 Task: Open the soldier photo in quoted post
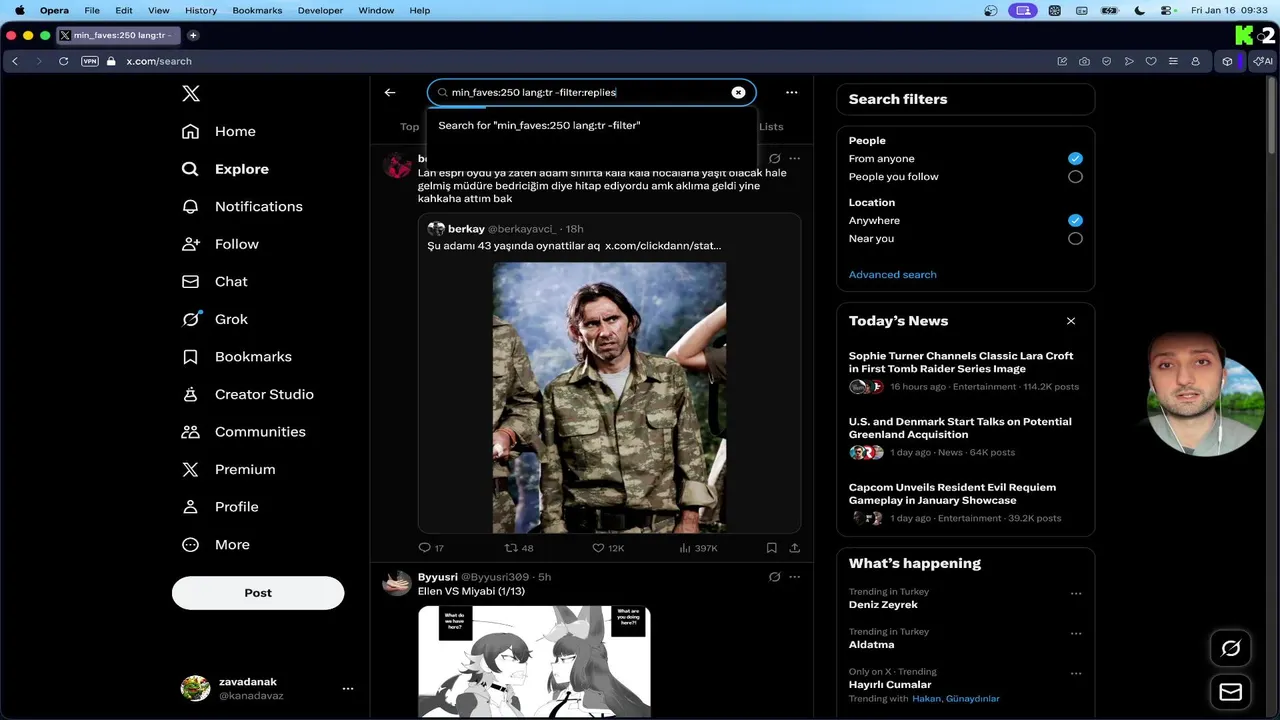pyautogui.click(x=609, y=397)
